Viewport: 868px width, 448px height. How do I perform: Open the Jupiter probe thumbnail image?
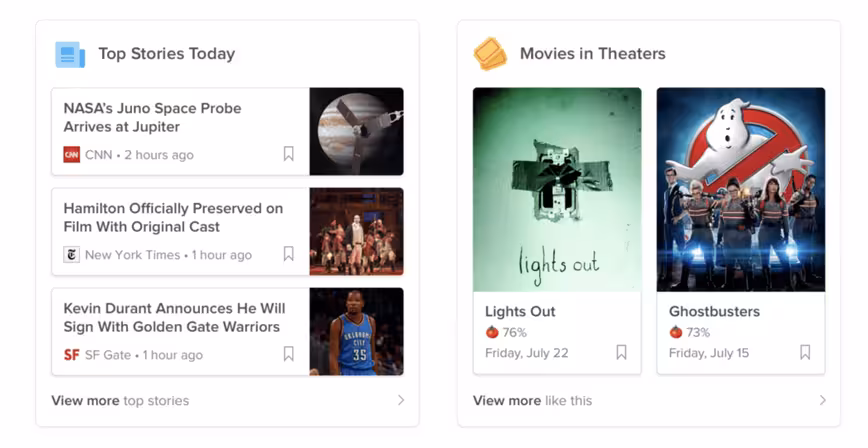pos(356,131)
